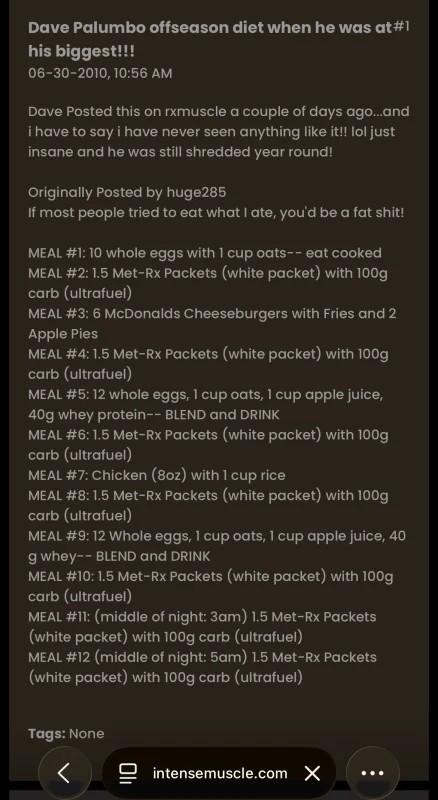This screenshot has height=800, width=438.
Task: Open the #1 post number link
Action: point(401,27)
